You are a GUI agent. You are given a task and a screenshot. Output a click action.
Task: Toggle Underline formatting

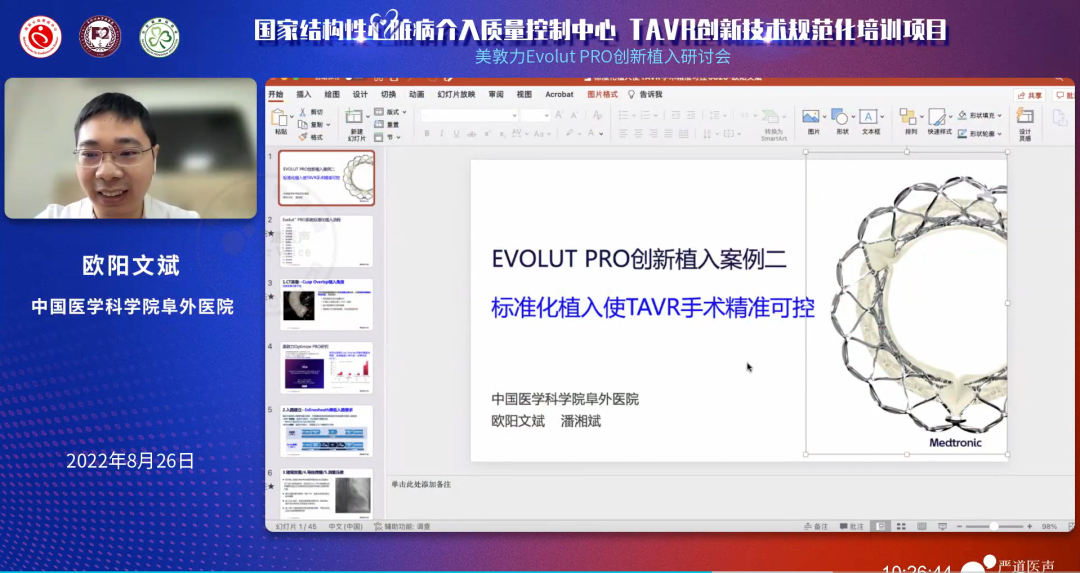(x=457, y=134)
